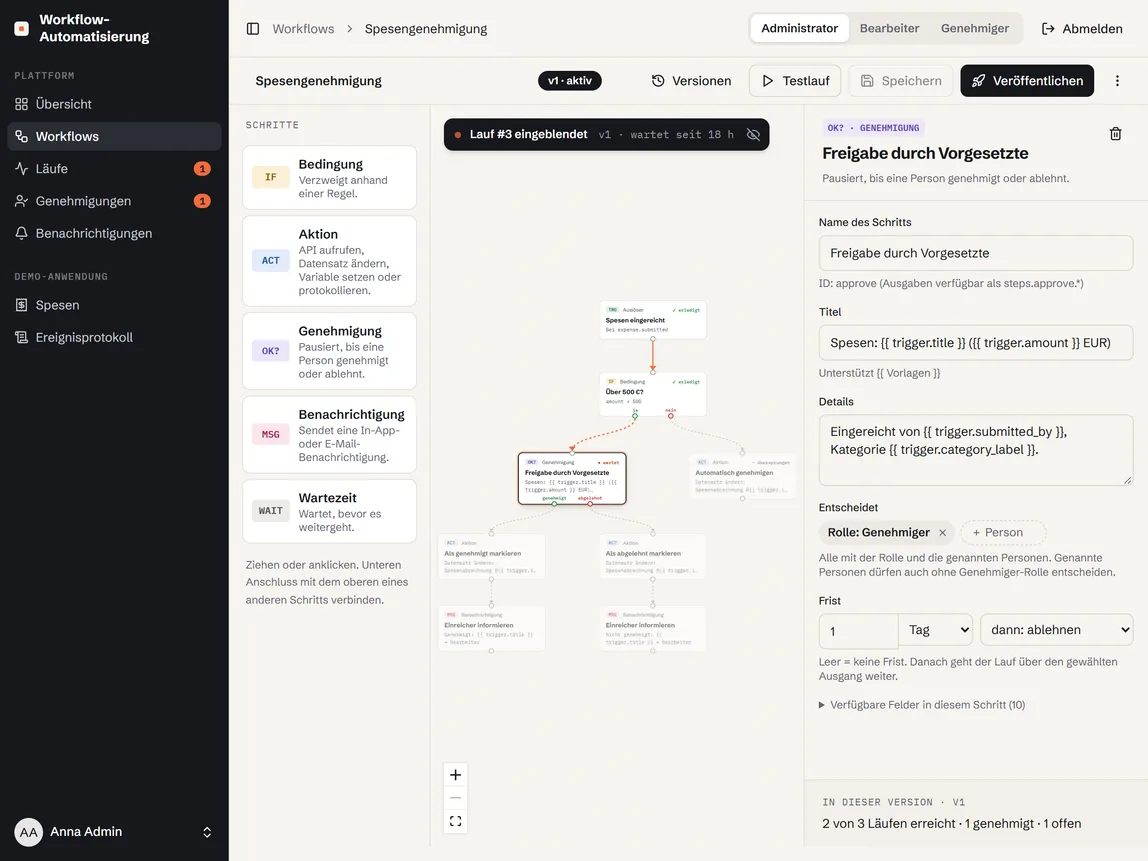Select the Als abgelehnt markieren node
The width and height of the screenshot is (1148, 861).
tap(653, 556)
